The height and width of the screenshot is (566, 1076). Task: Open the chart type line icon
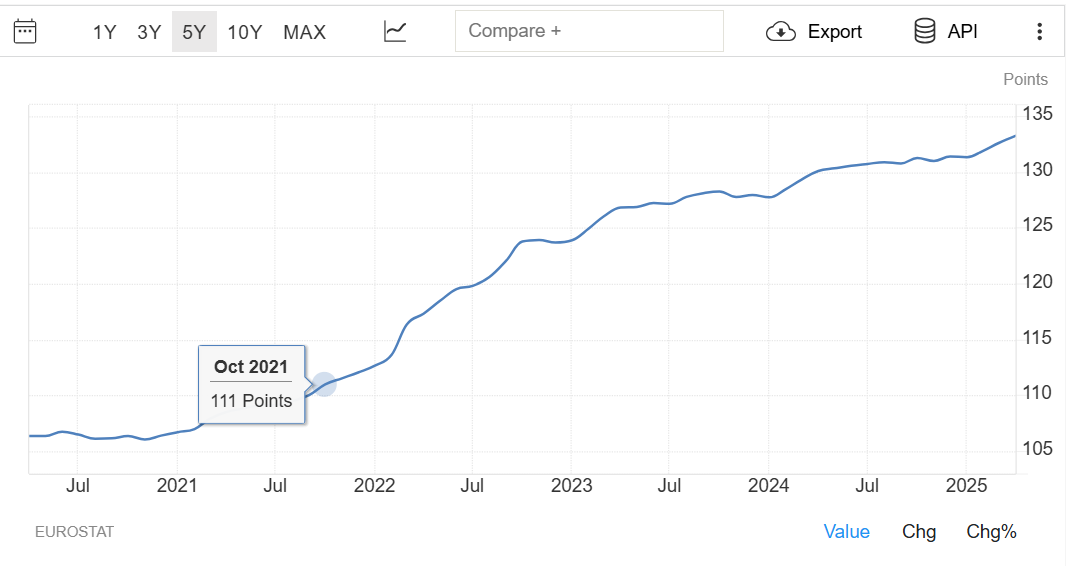(395, 32)
